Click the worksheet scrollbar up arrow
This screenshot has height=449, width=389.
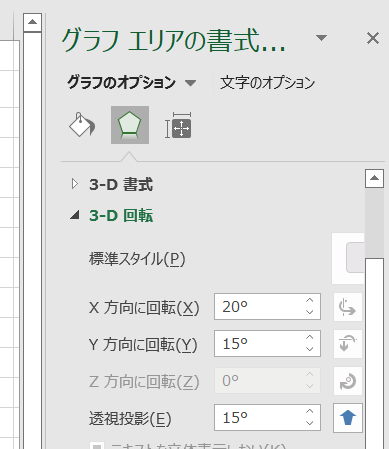coord(32,22)
